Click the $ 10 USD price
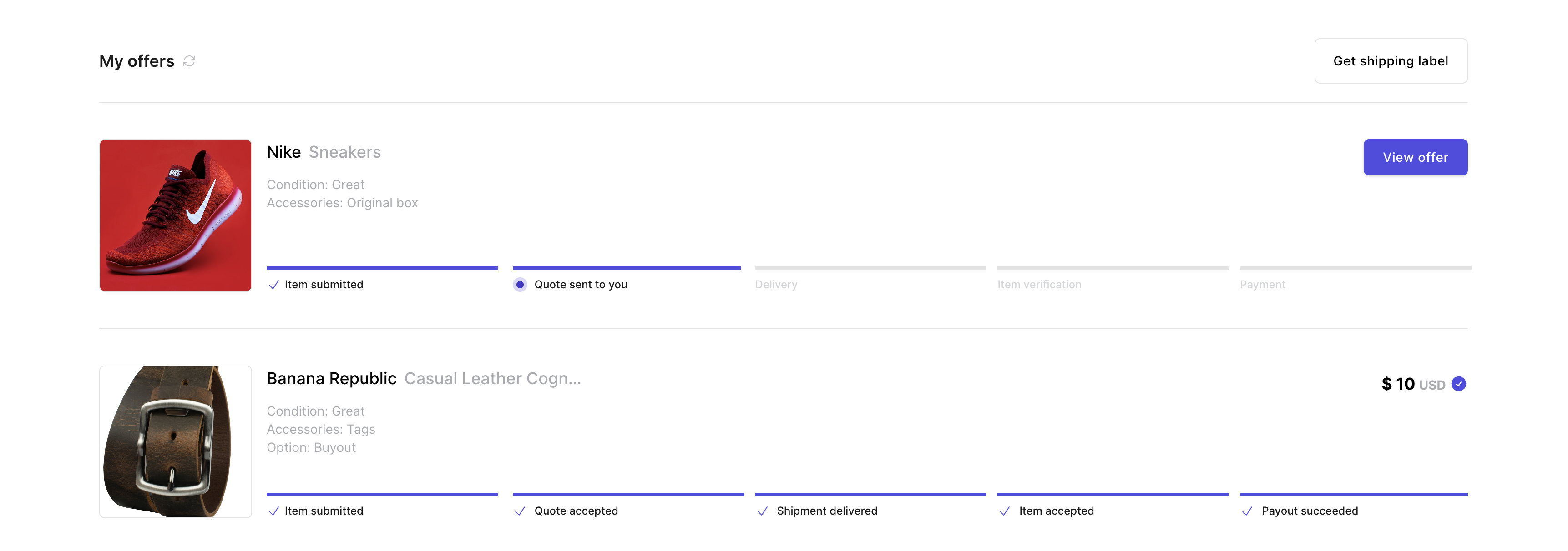 (x=1413, y=384)
